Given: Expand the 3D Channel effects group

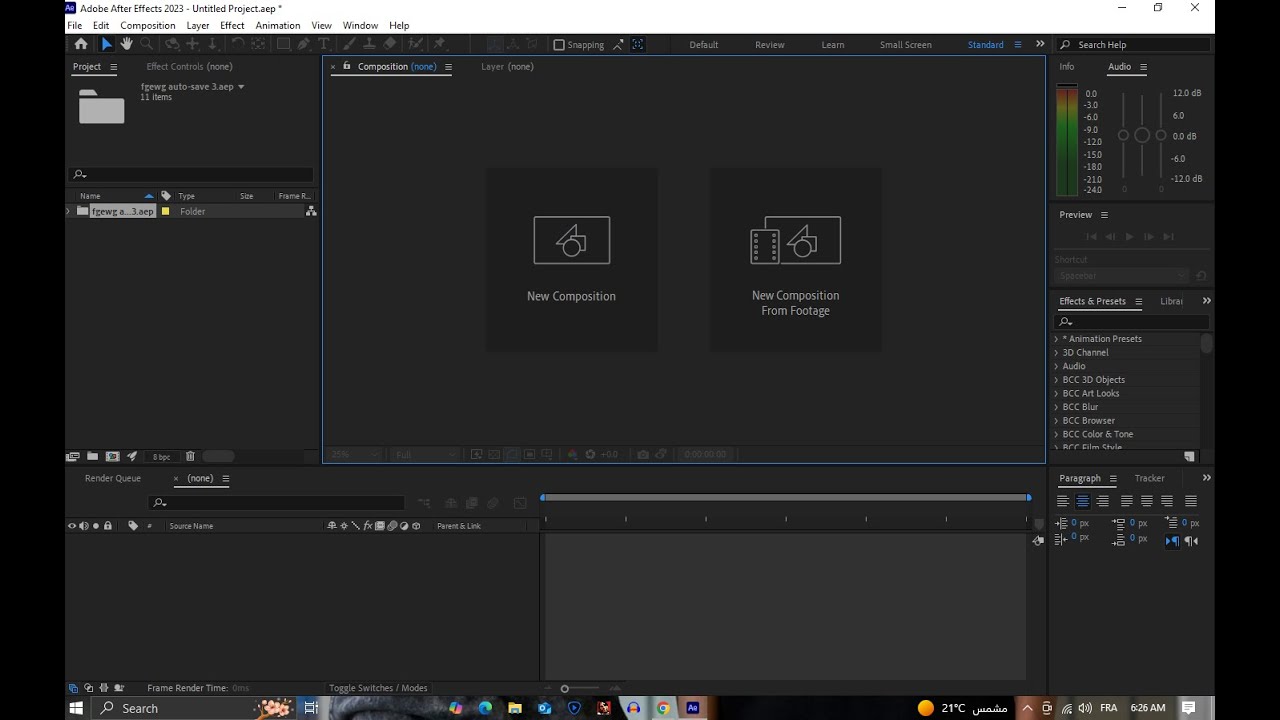Looking at the screenshot, I should point(1056,353).
